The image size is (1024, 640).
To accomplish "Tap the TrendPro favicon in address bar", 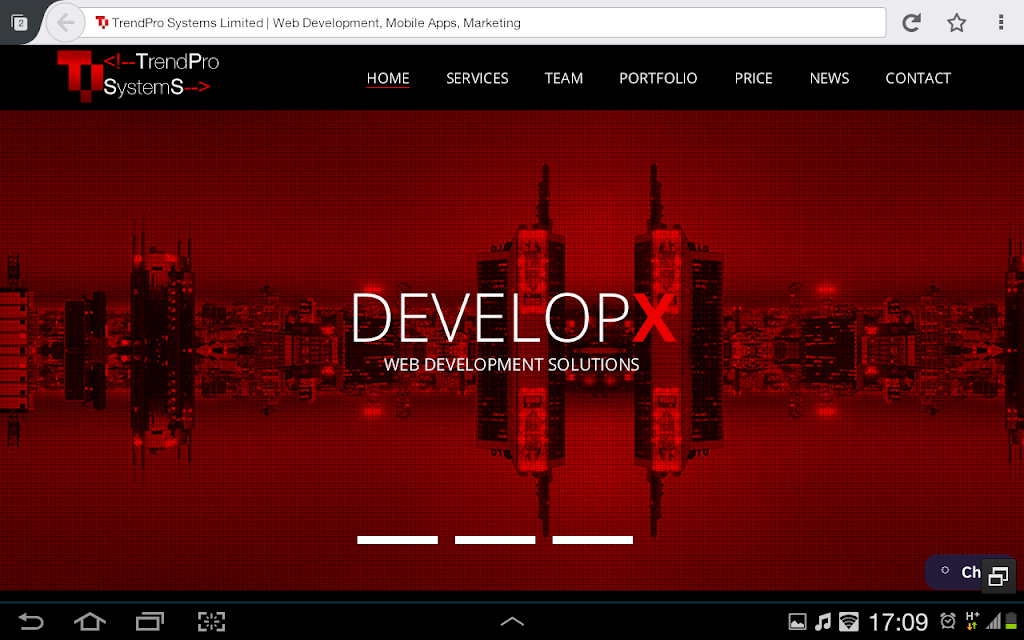I will [102, 23].
